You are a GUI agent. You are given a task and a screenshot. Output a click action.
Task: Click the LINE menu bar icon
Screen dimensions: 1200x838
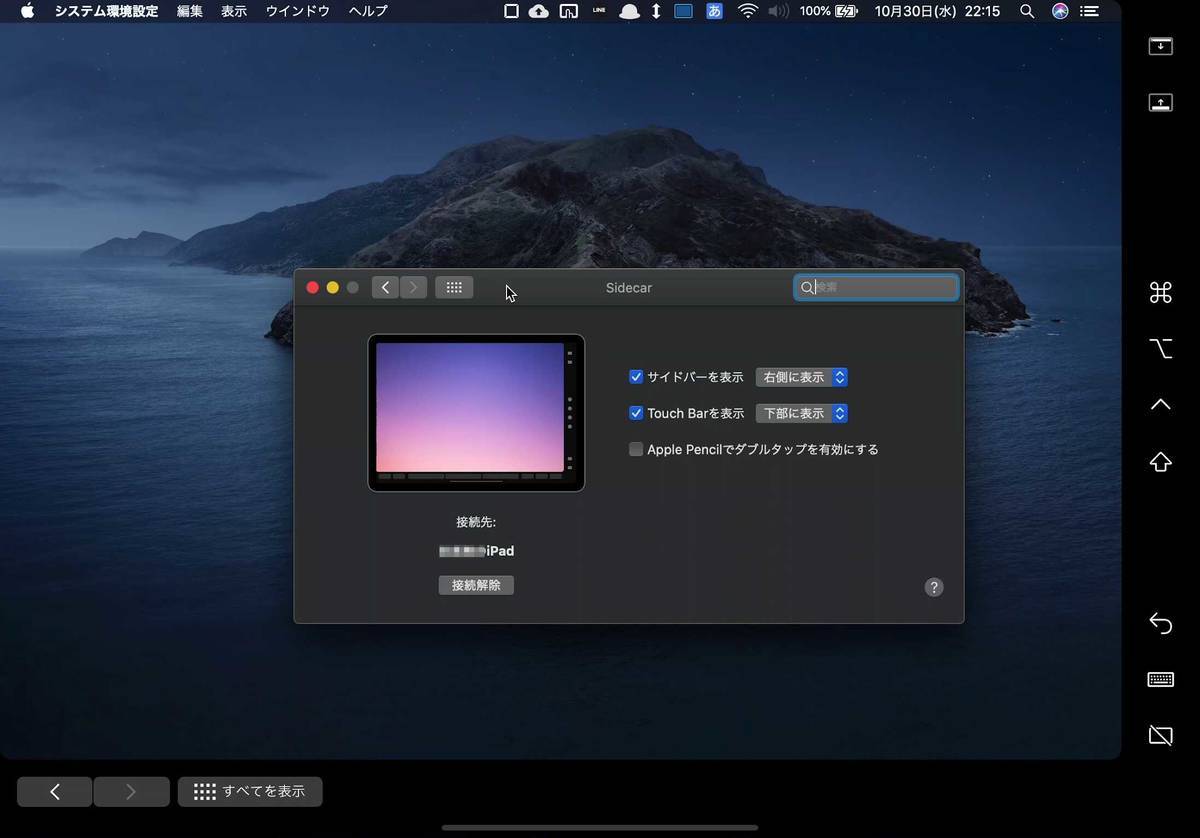coord(599,11)
